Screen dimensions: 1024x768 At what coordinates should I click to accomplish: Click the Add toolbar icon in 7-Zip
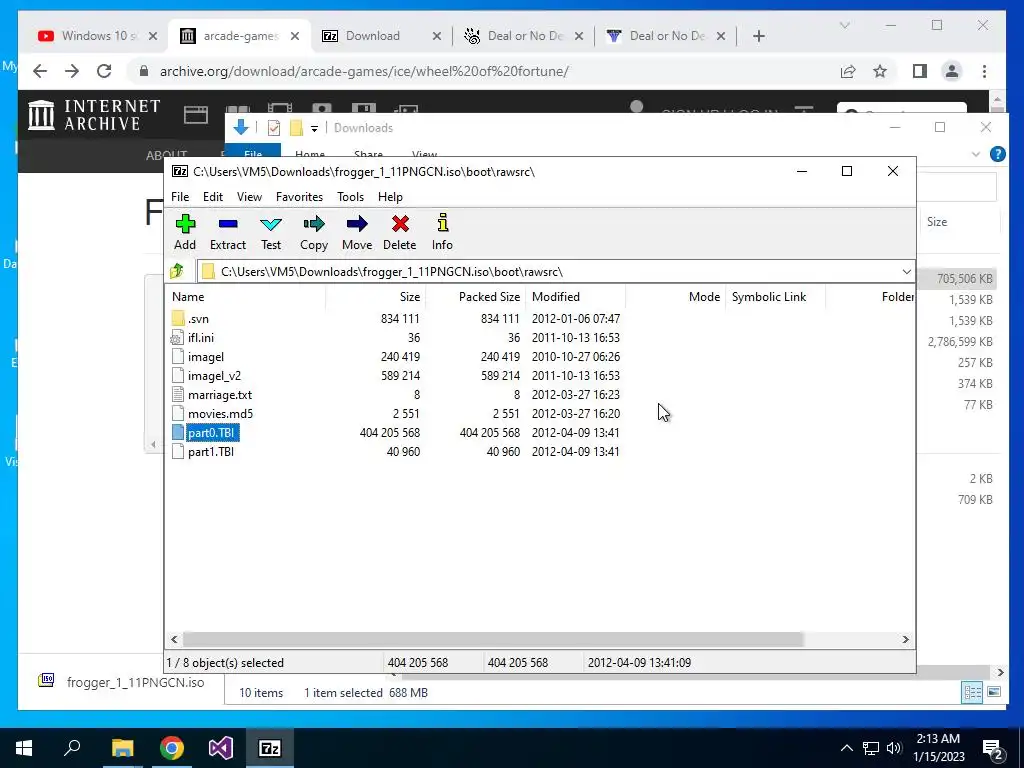tap(185, 224)
